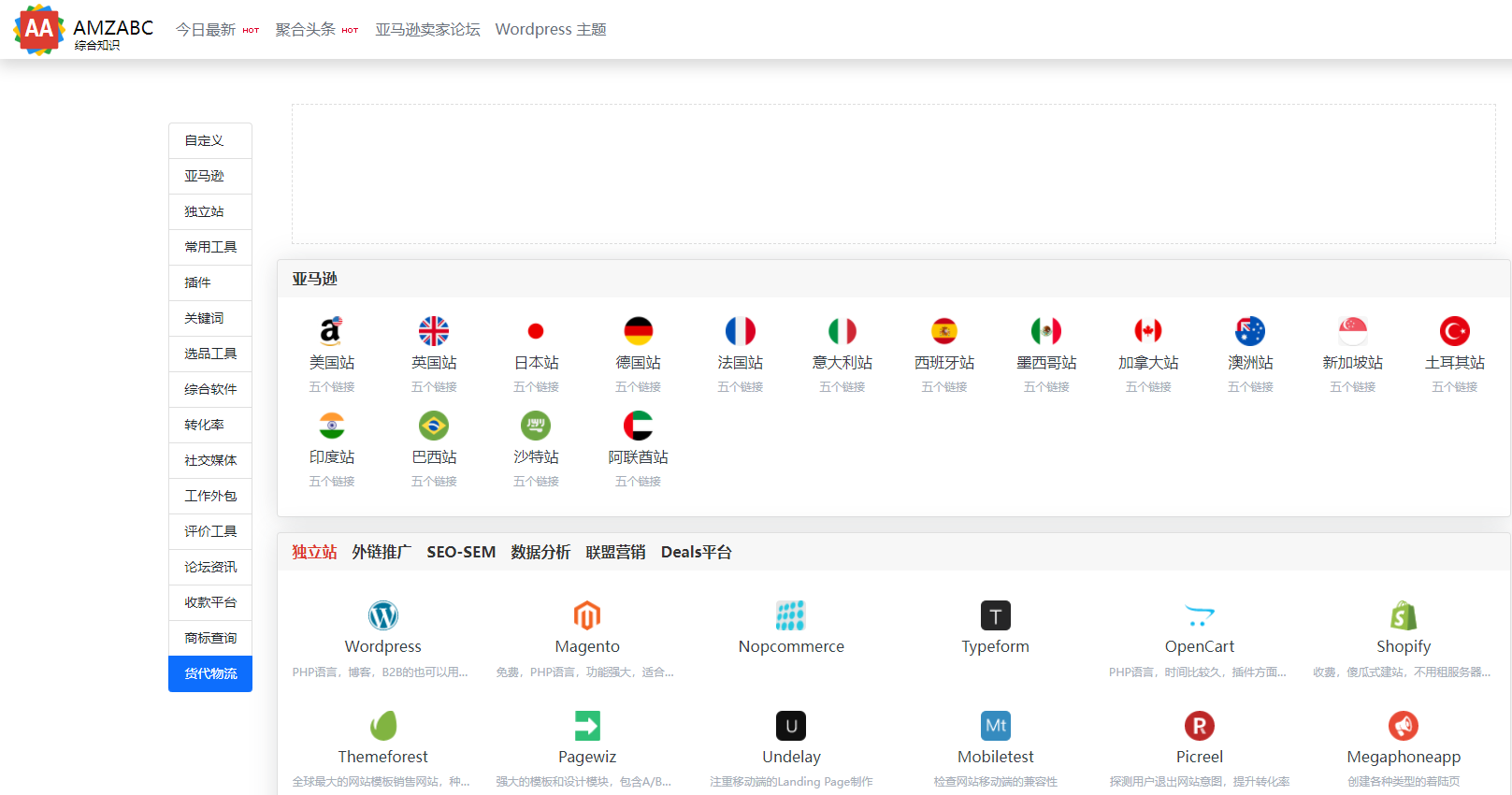Image resolution: width=1512 pixels, height=795 pixels.
Task: Open the Mexico flag icon (墨西哥站)
Action: coord(1046,331)
